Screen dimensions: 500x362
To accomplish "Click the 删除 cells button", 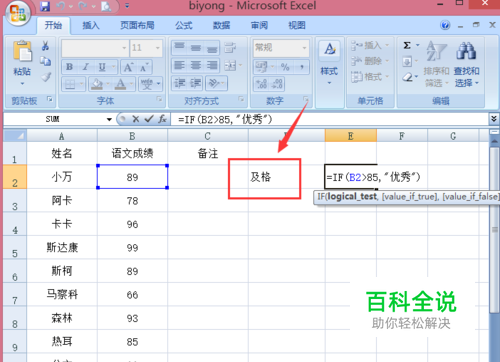I will pyautogui.click(x=370, y=61).
